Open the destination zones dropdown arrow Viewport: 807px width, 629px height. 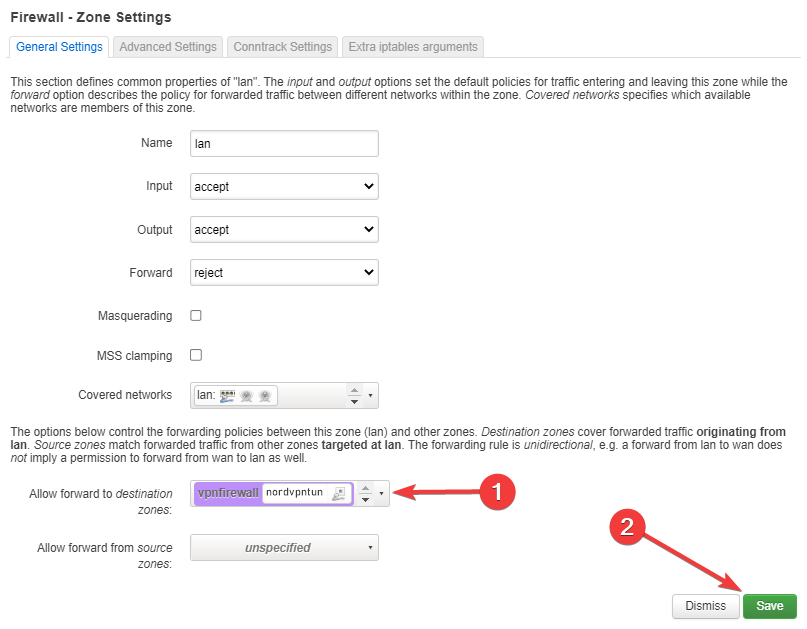click(381, 493)
